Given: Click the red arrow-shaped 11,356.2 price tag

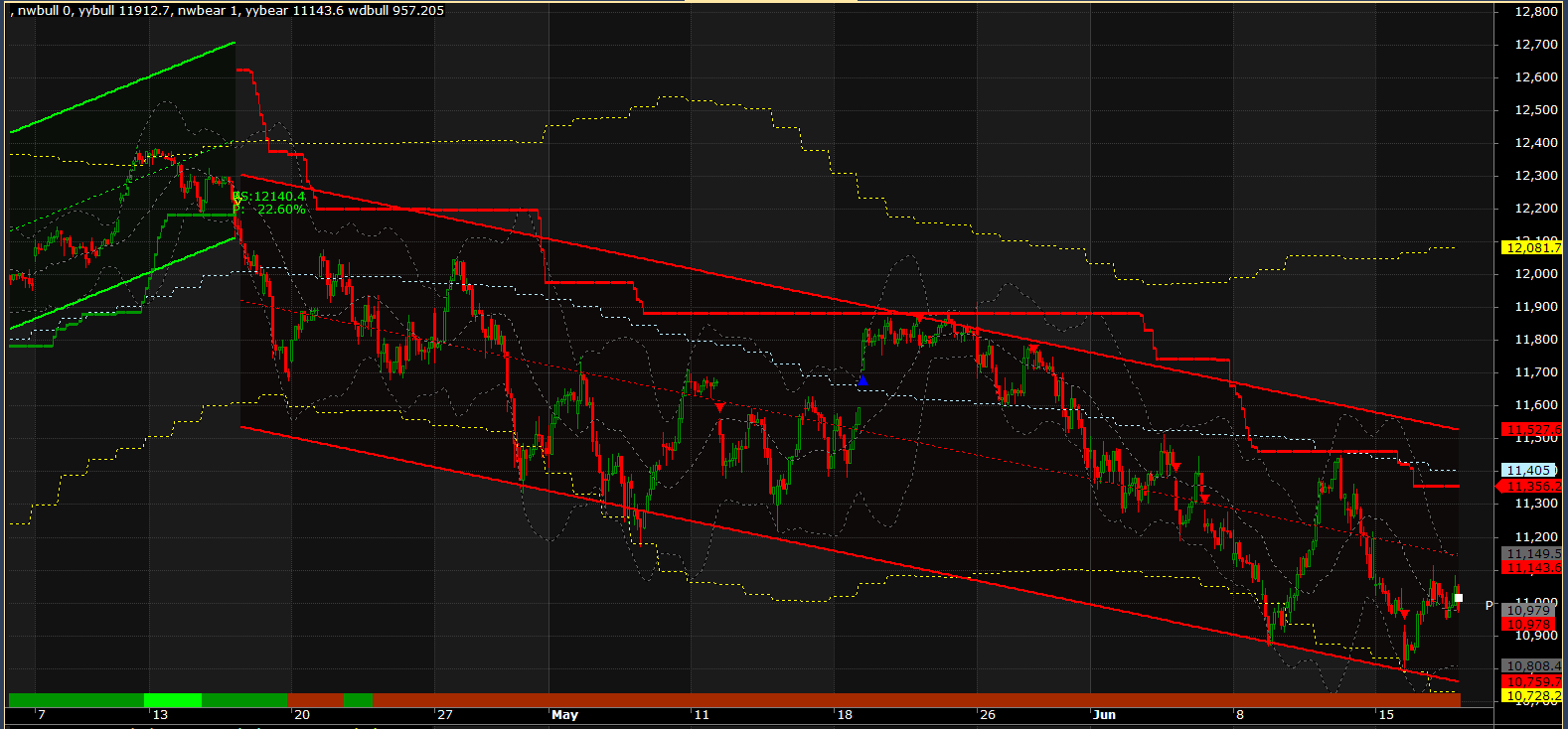Looking at the screenshot, I should point(1529,487).
